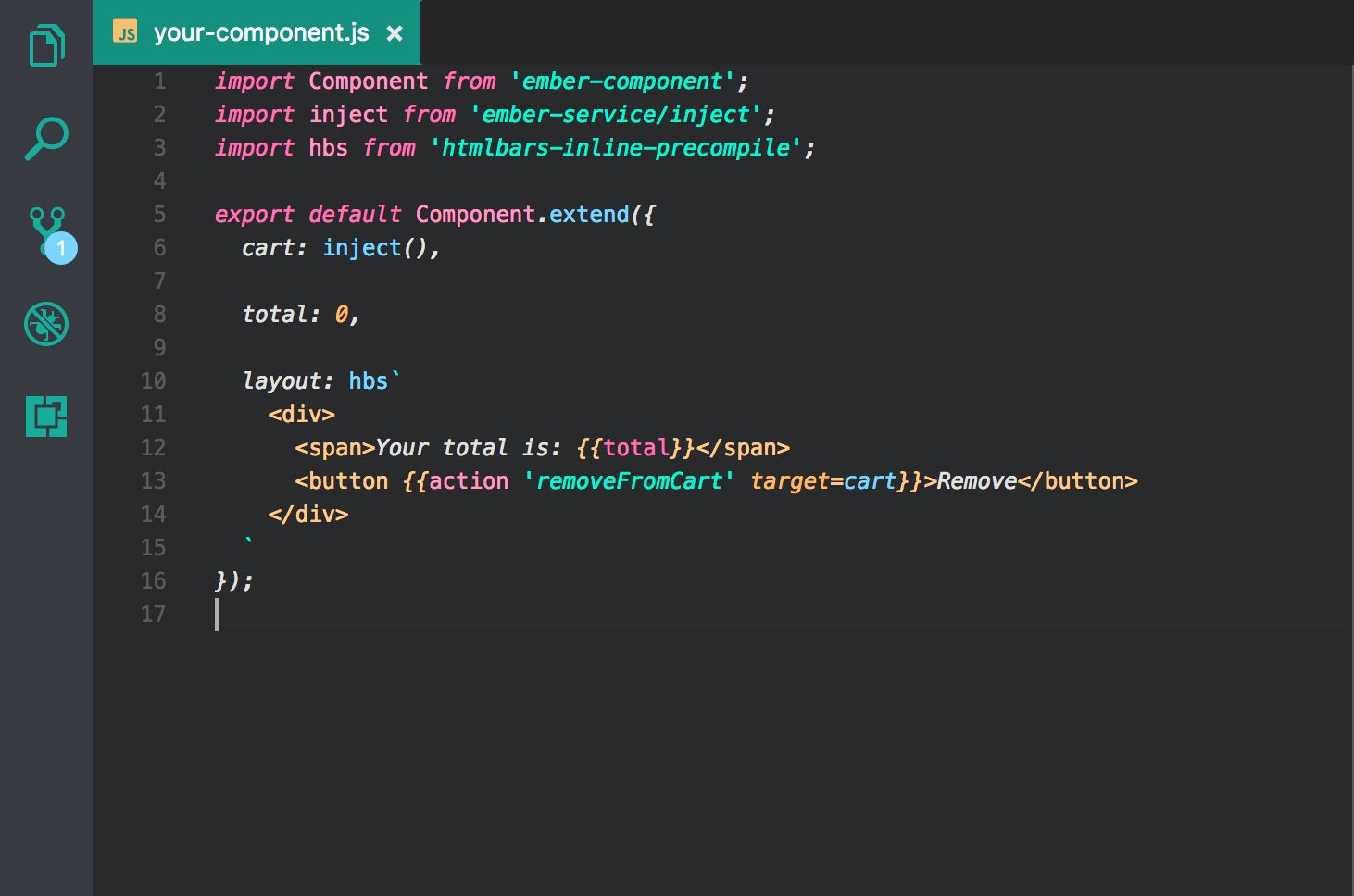This screenshot has height=896, width=1354.
Task: Click the Remove button text in code
Action: 976,480
